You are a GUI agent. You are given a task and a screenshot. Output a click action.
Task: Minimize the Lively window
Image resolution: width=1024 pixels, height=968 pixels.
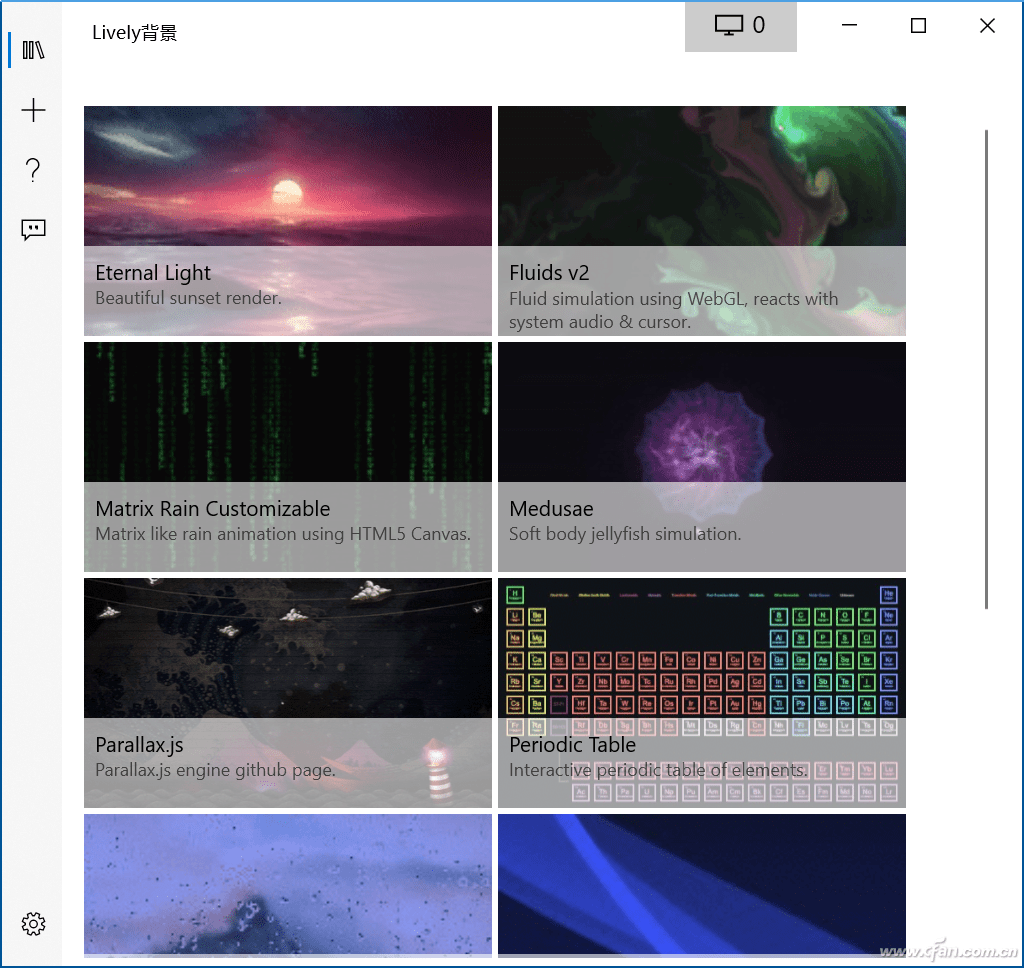coord(850,26)
